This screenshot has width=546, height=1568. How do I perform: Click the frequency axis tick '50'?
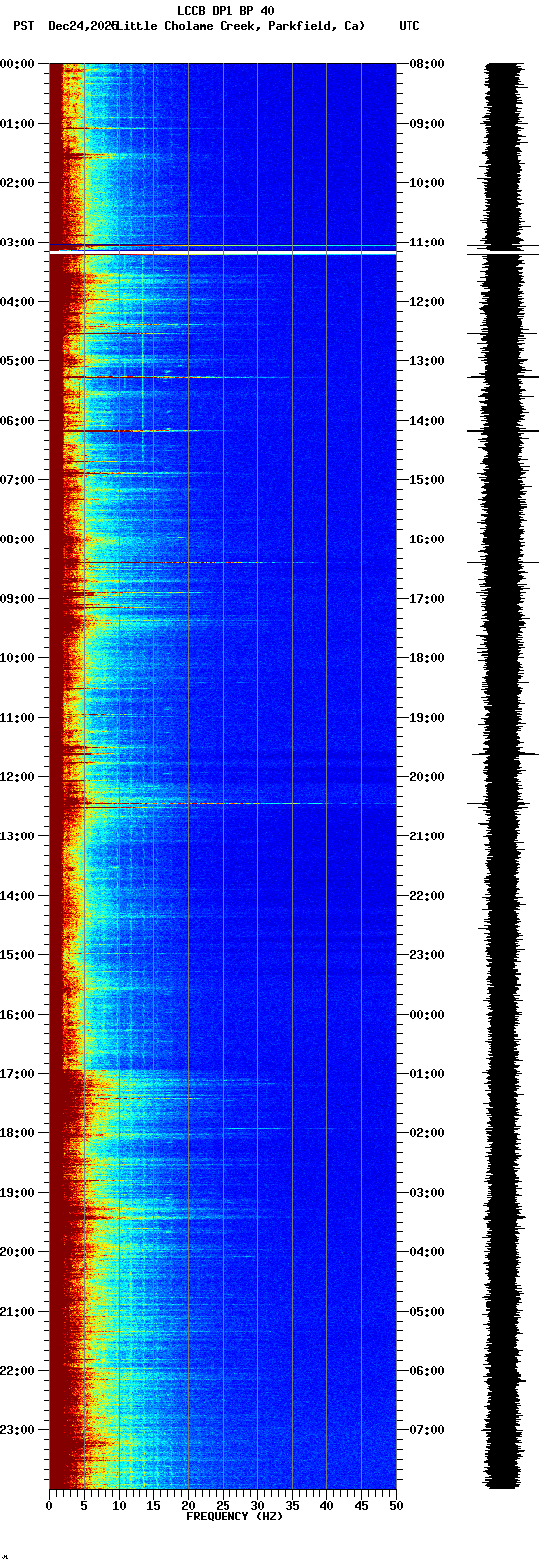point(396,1506)
